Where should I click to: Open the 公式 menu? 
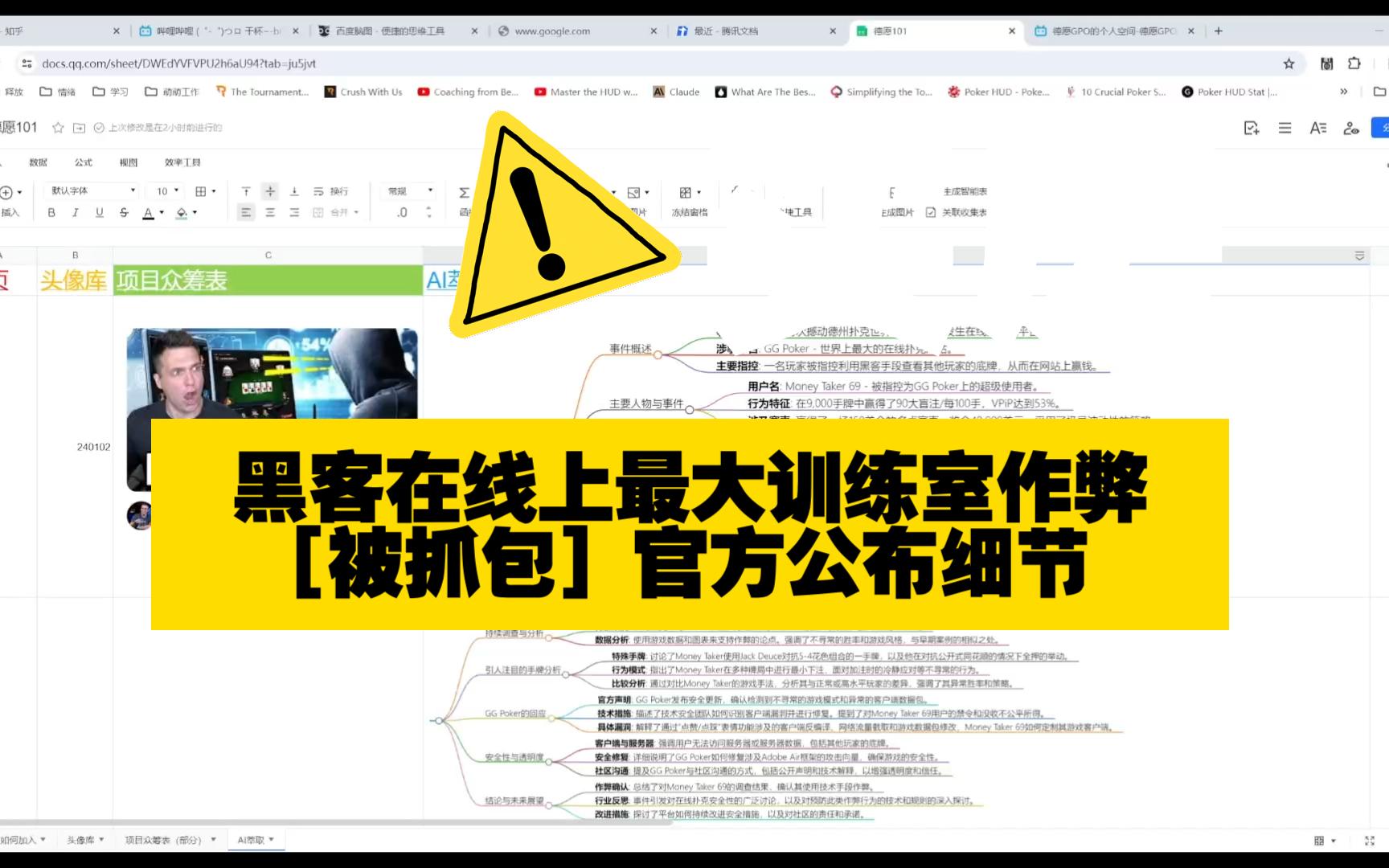(x=84, y=162)
